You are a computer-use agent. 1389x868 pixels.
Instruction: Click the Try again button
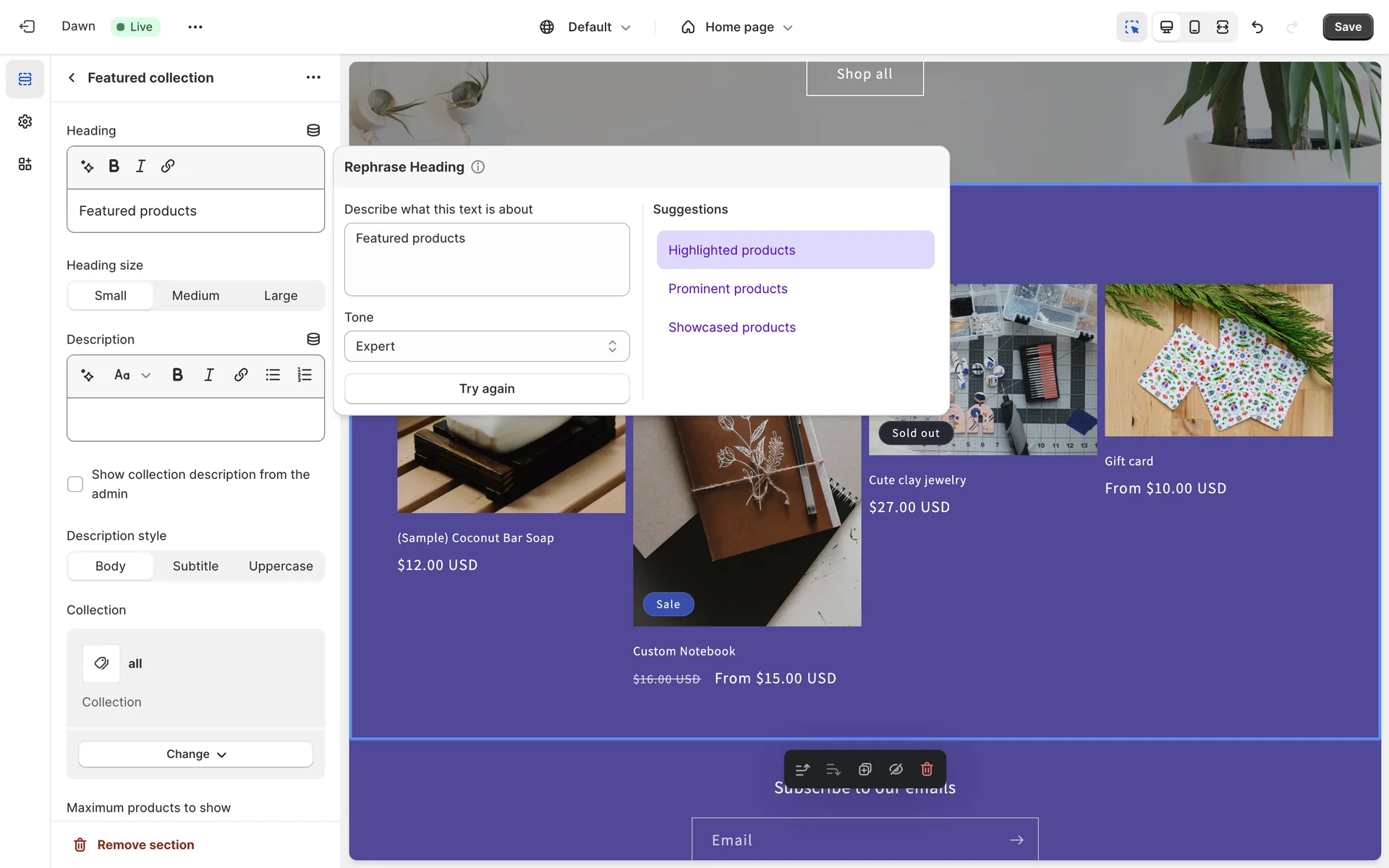(486, 389)
